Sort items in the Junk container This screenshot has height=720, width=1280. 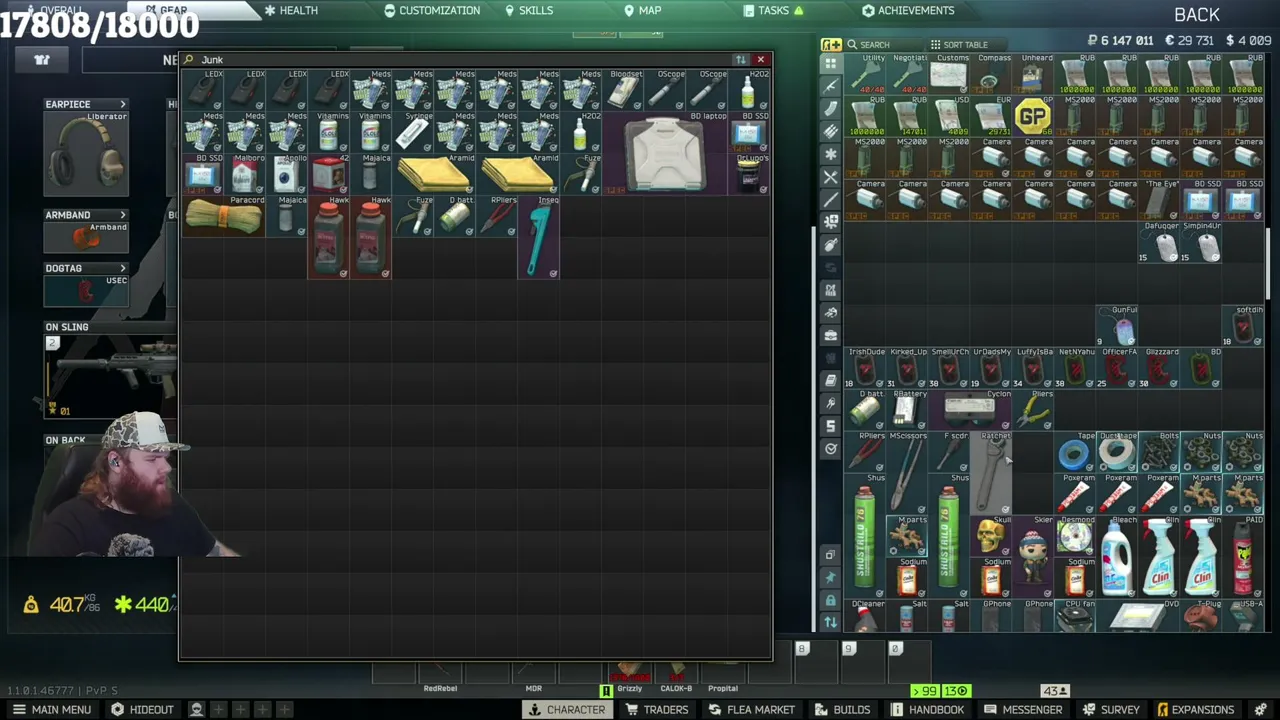pyautogui.click(x=741, y=60)
